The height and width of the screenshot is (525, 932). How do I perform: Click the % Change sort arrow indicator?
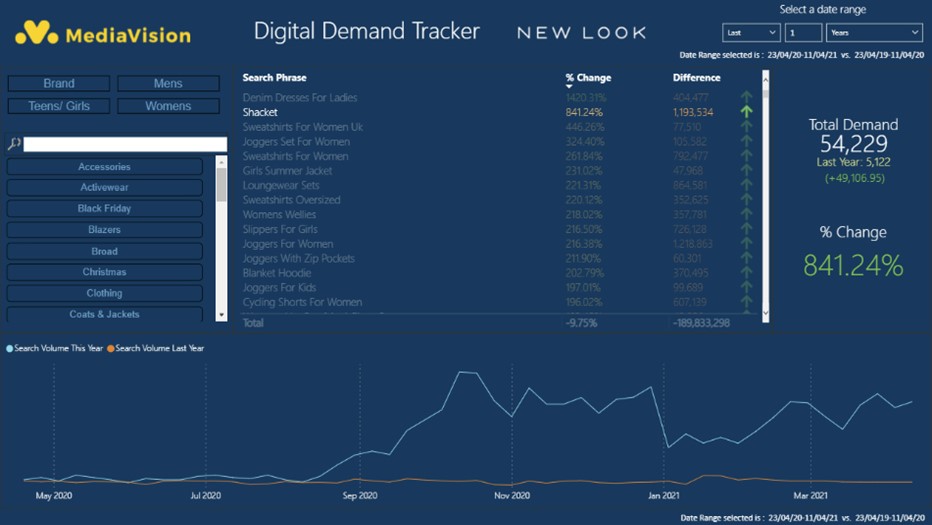tap(569, 87)
